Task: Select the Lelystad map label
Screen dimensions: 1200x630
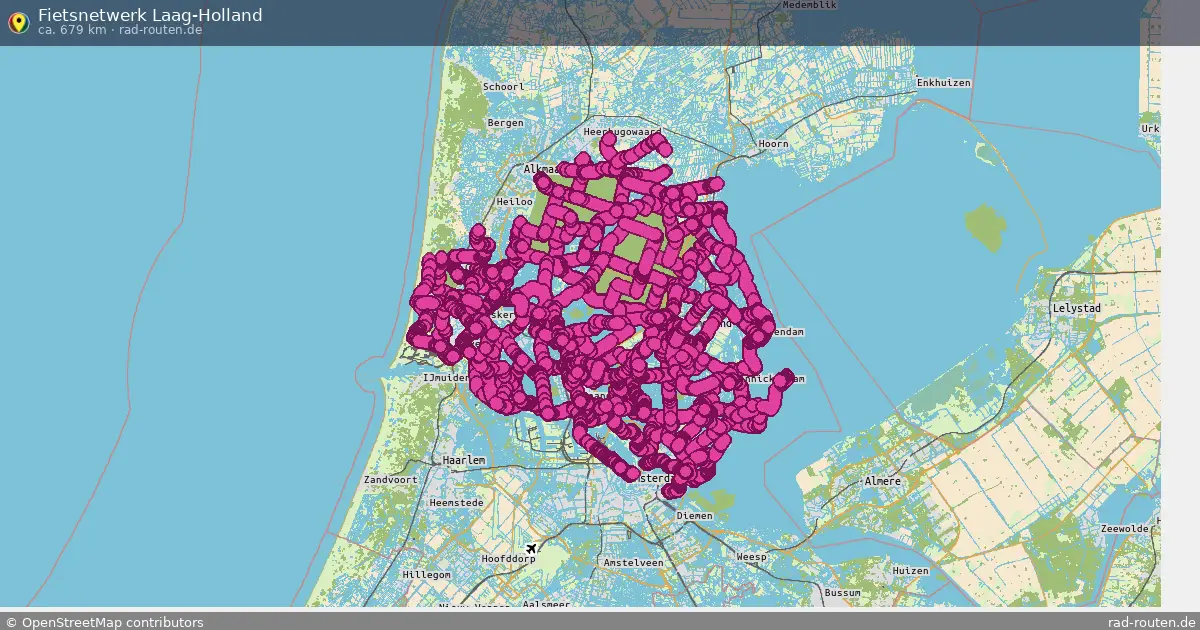Action: point(1076,309)
